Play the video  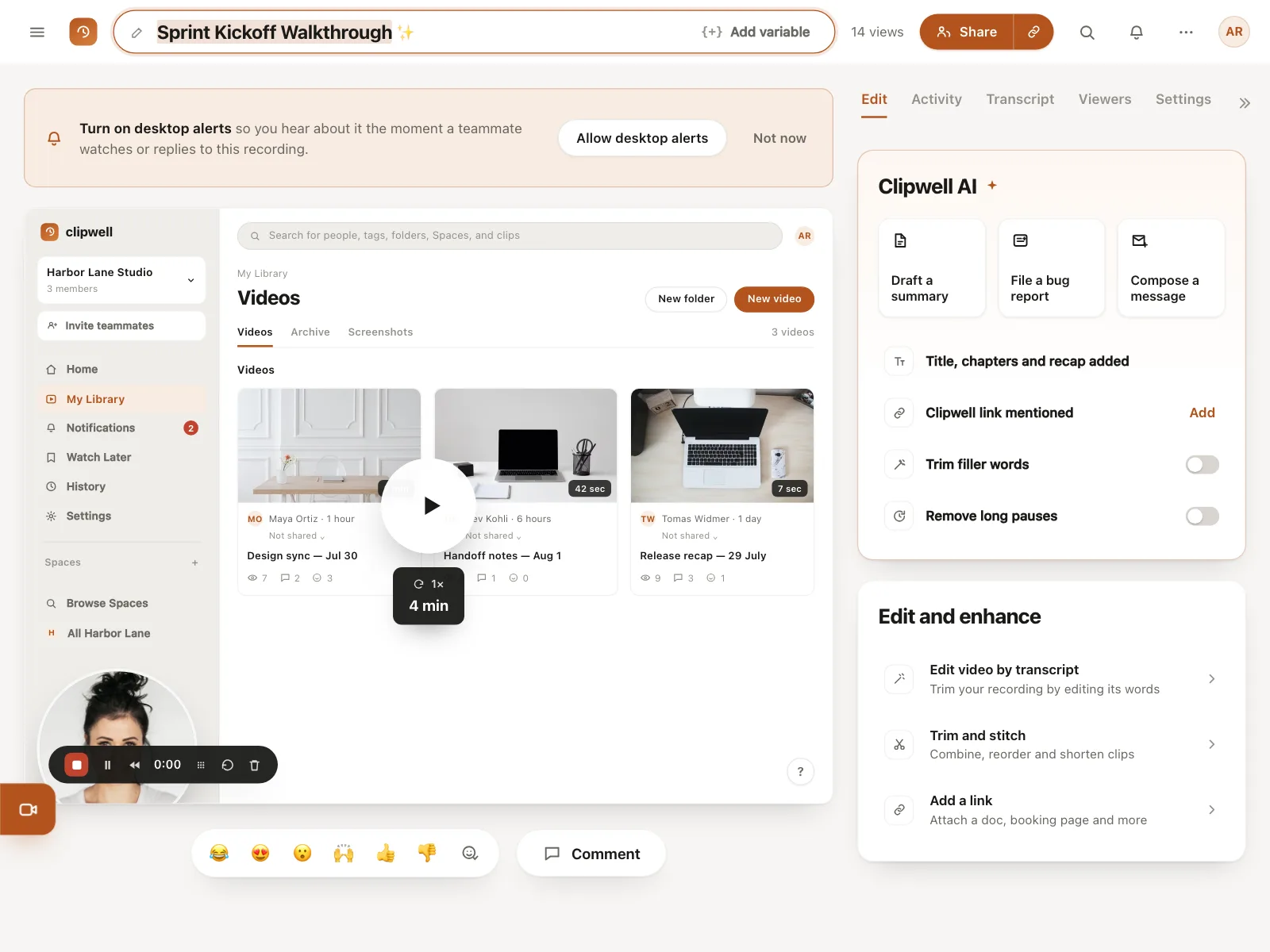click(429, 505)
